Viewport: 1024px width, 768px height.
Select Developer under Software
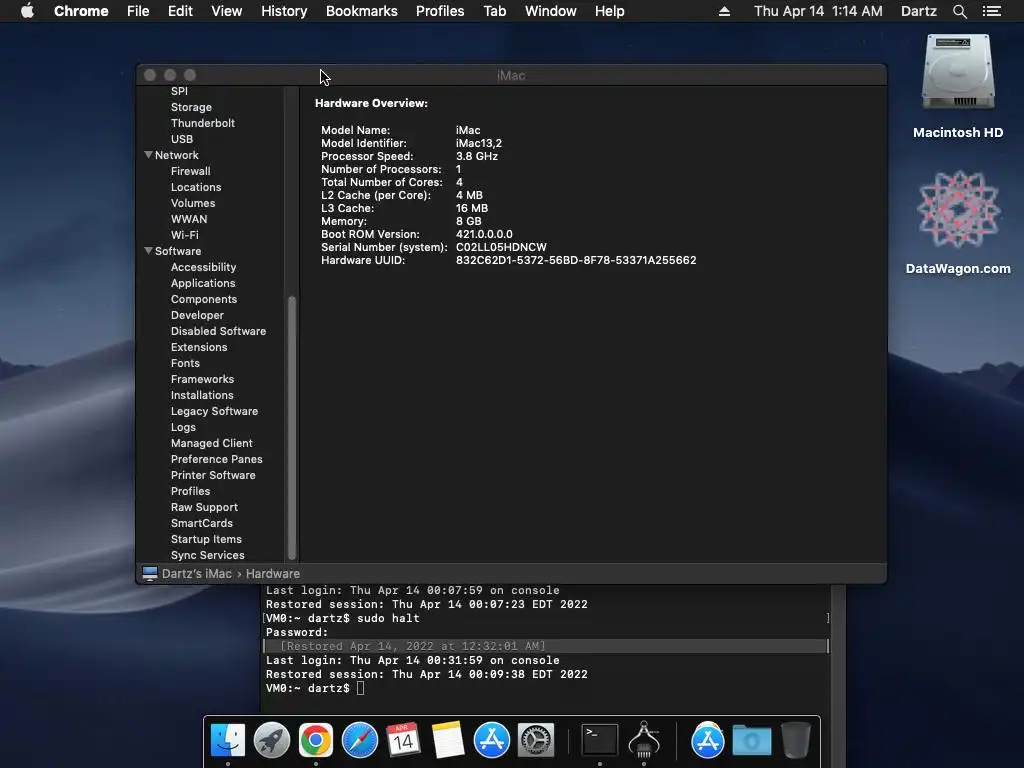pyautogui.click(x=197, y=315)
